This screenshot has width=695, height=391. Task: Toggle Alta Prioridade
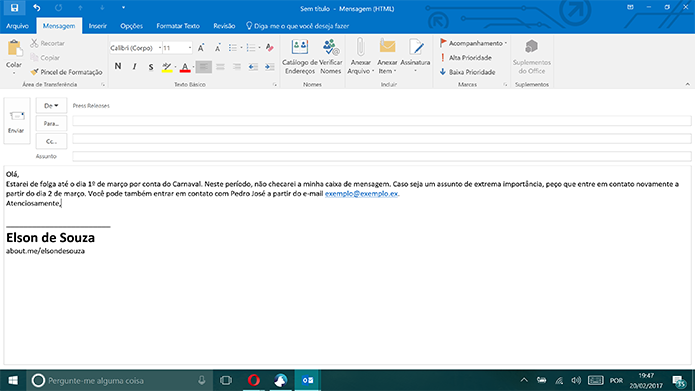466,58
